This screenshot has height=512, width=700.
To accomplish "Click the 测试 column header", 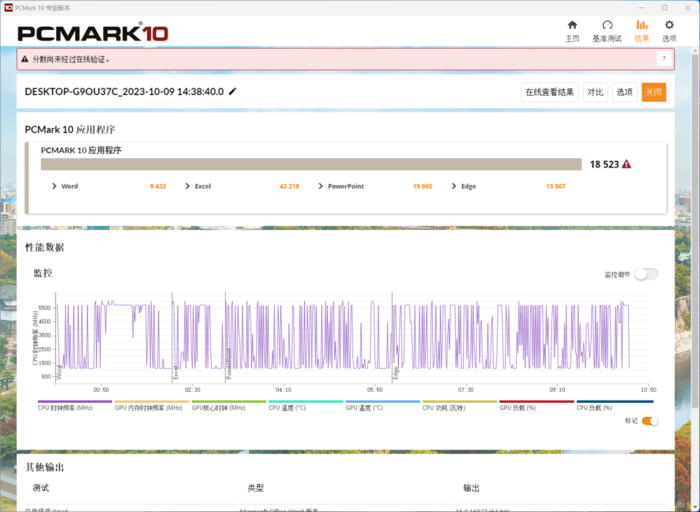I will point(41,488).
